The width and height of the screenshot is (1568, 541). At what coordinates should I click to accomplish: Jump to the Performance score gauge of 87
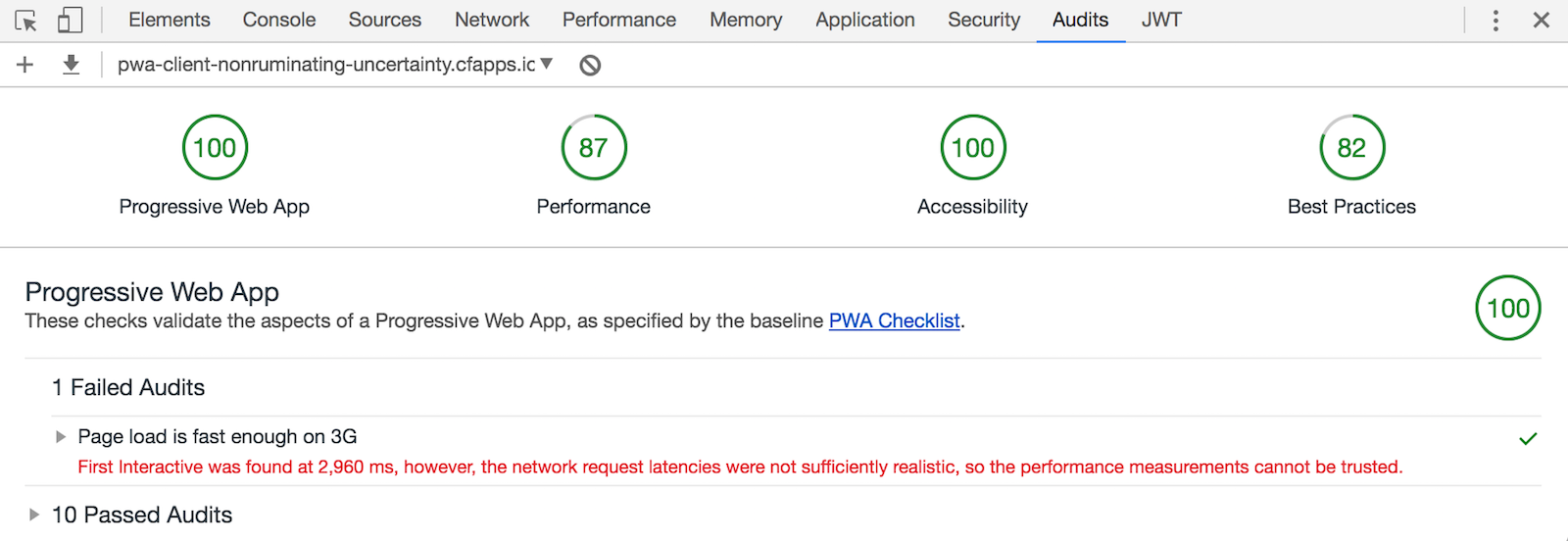tap(594, 148)
